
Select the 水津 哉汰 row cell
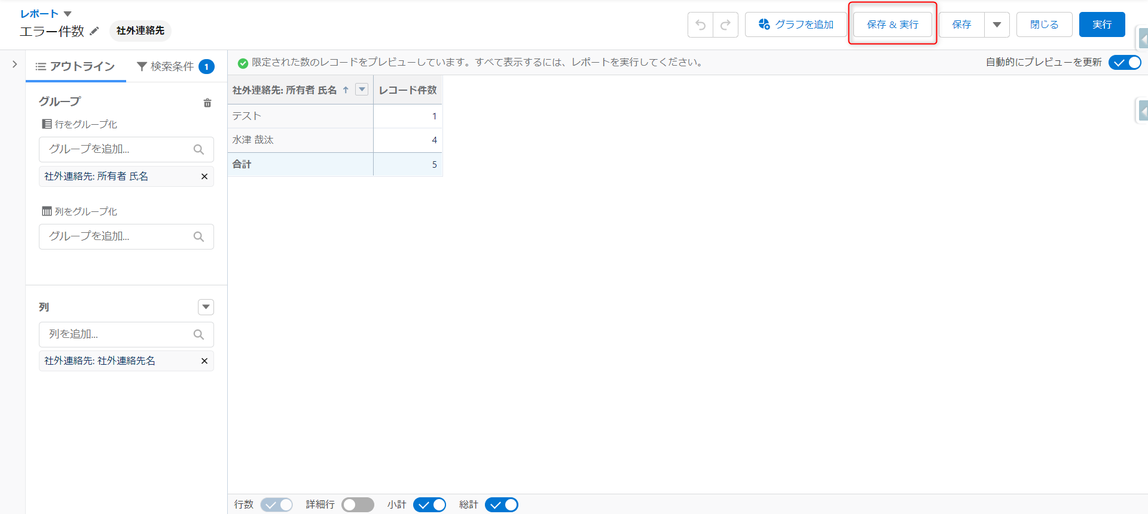pos(300,140)
